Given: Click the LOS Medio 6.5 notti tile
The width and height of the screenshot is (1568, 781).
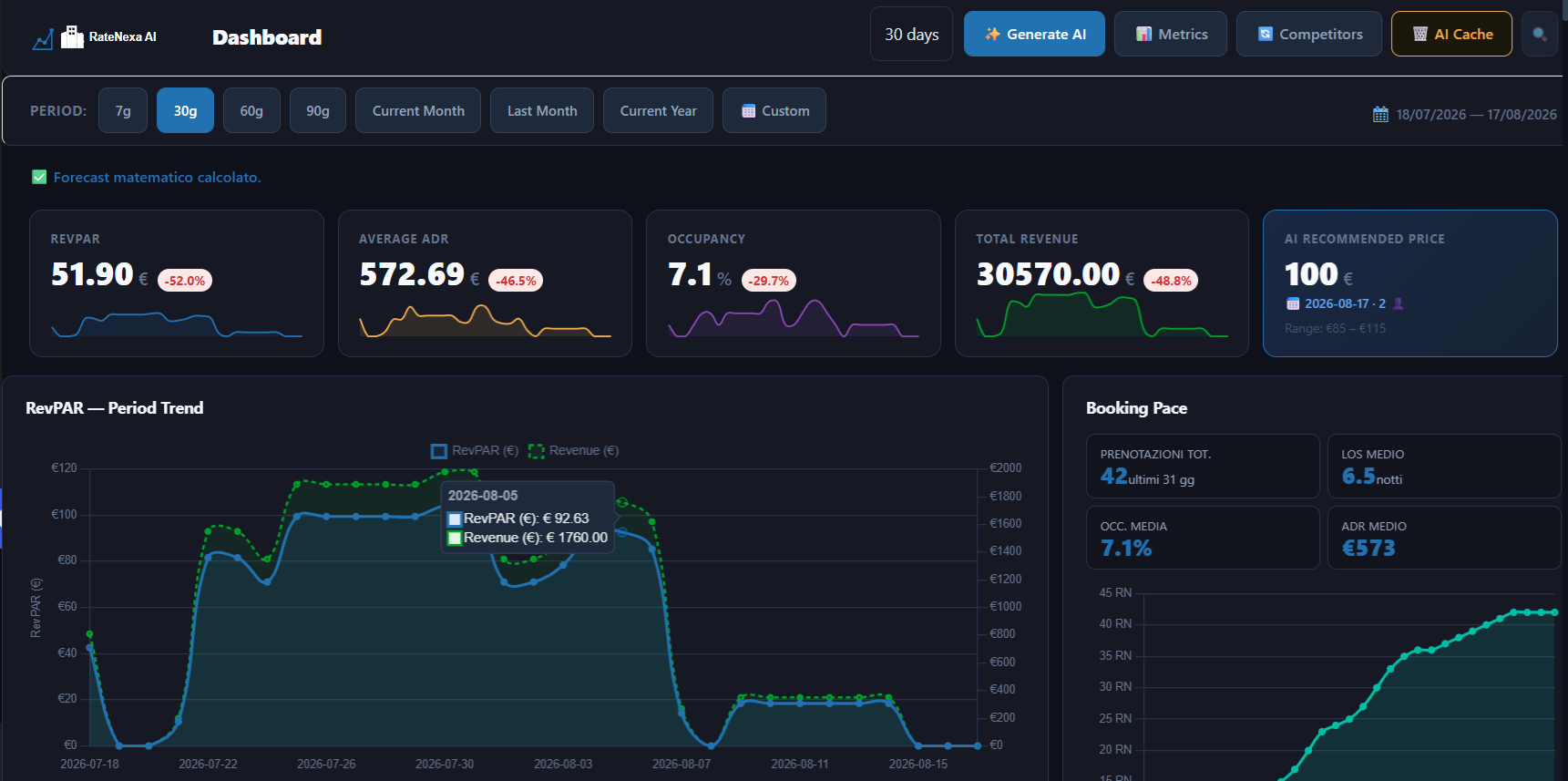Looking at the screenshot, I should click(1444, 466).
